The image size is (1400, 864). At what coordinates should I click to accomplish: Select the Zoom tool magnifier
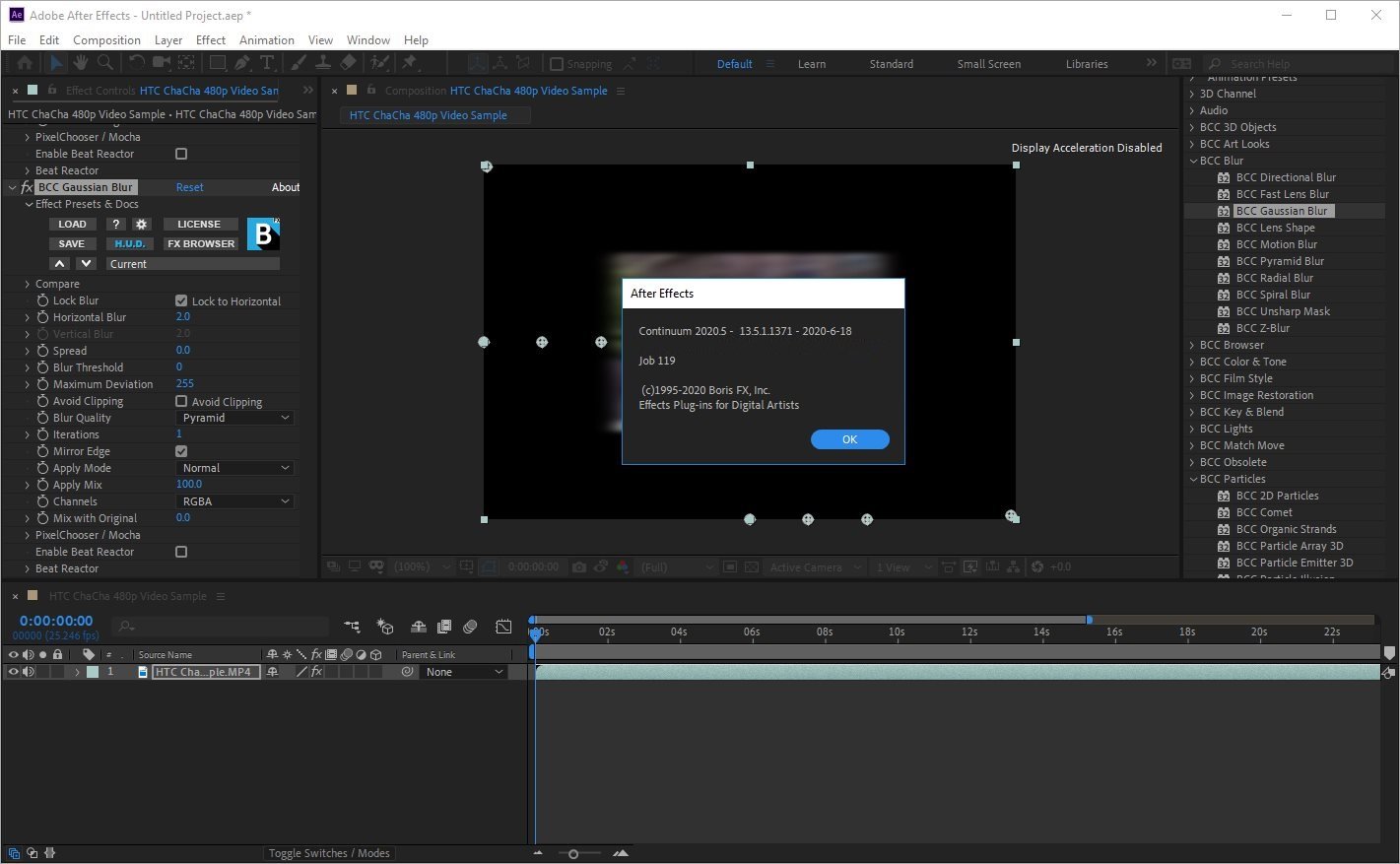[x=104, y=63]
